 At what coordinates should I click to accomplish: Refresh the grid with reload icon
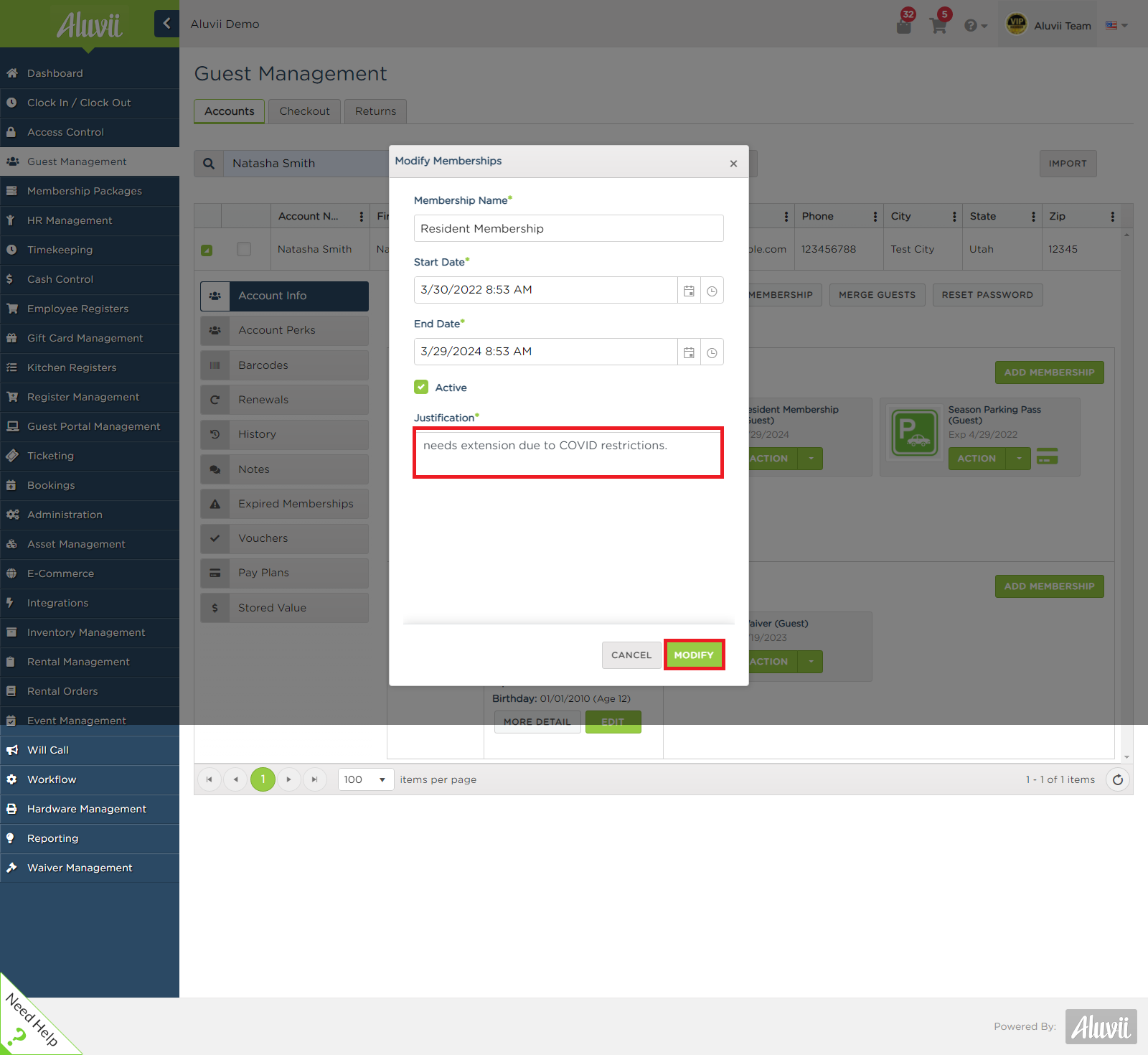pyautogui.click(x=1118, y=779)
